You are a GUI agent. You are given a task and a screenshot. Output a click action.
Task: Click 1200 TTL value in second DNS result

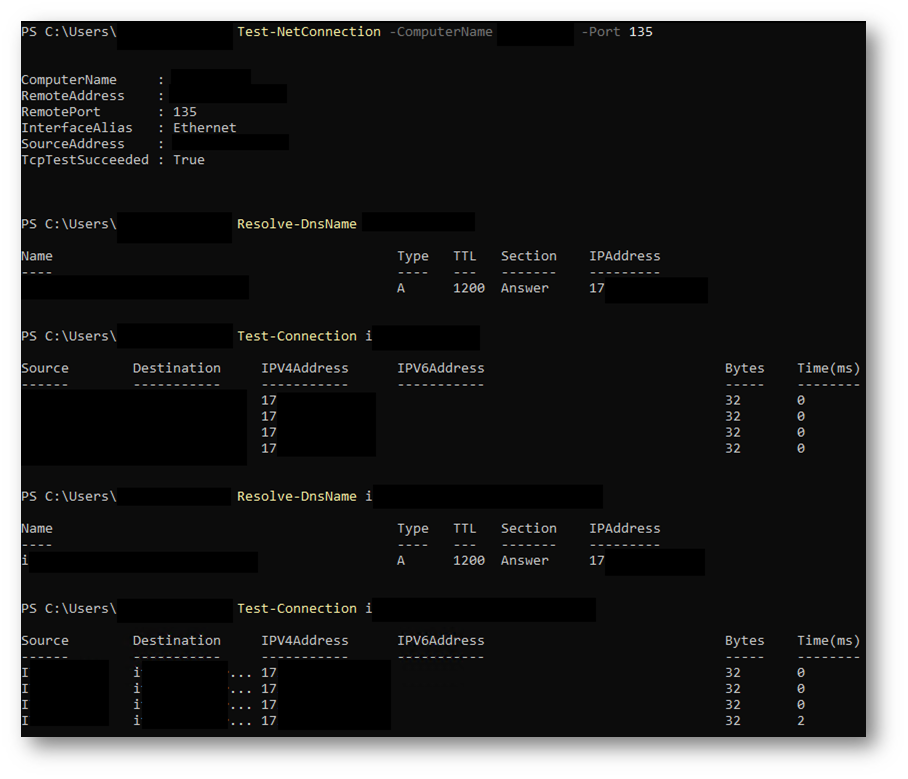(x=468, y=560)
